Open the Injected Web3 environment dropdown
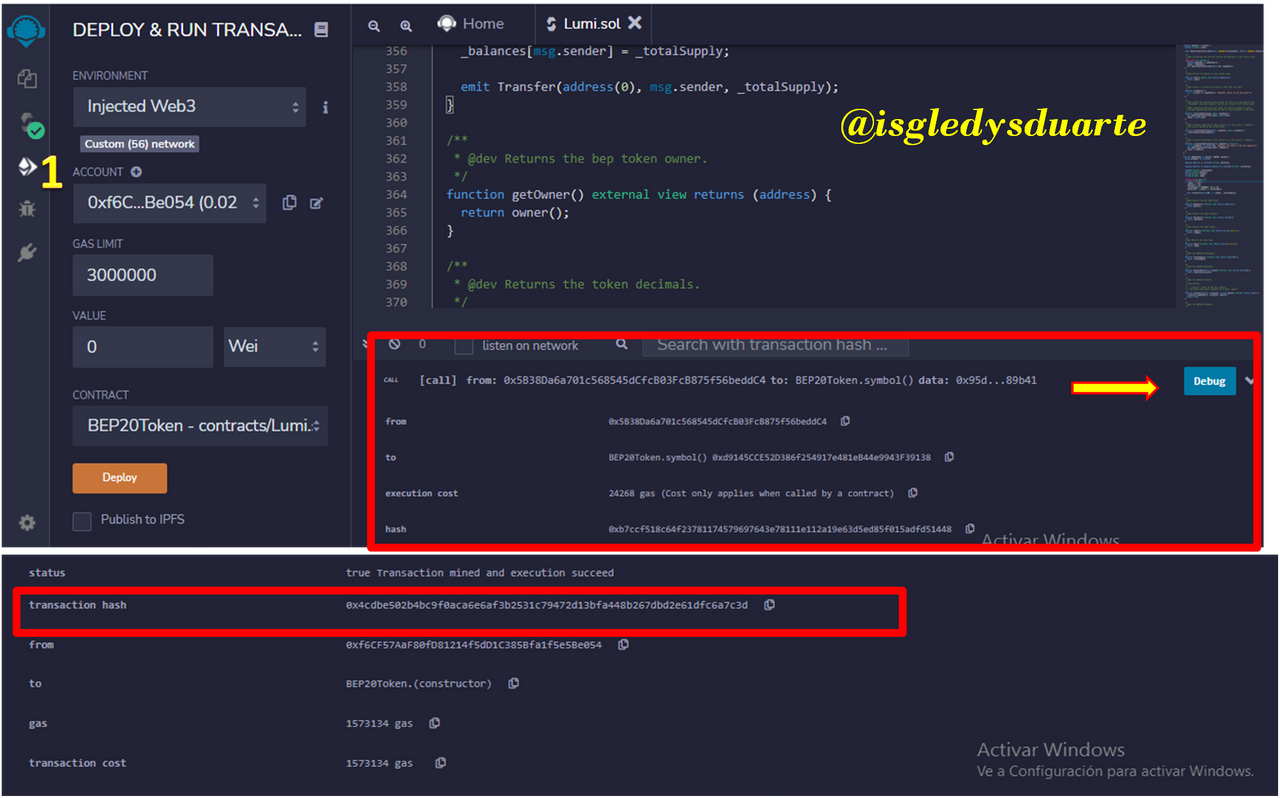This screenshot has width=1280, height=798. pos(189,107)
